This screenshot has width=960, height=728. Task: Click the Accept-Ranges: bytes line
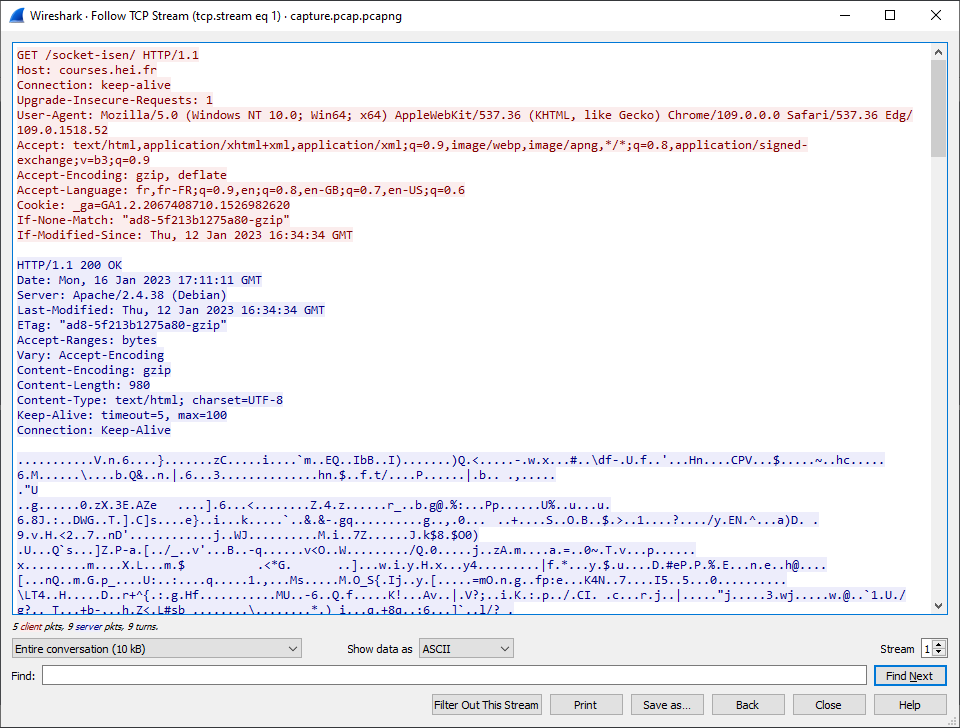coord(86,340)
